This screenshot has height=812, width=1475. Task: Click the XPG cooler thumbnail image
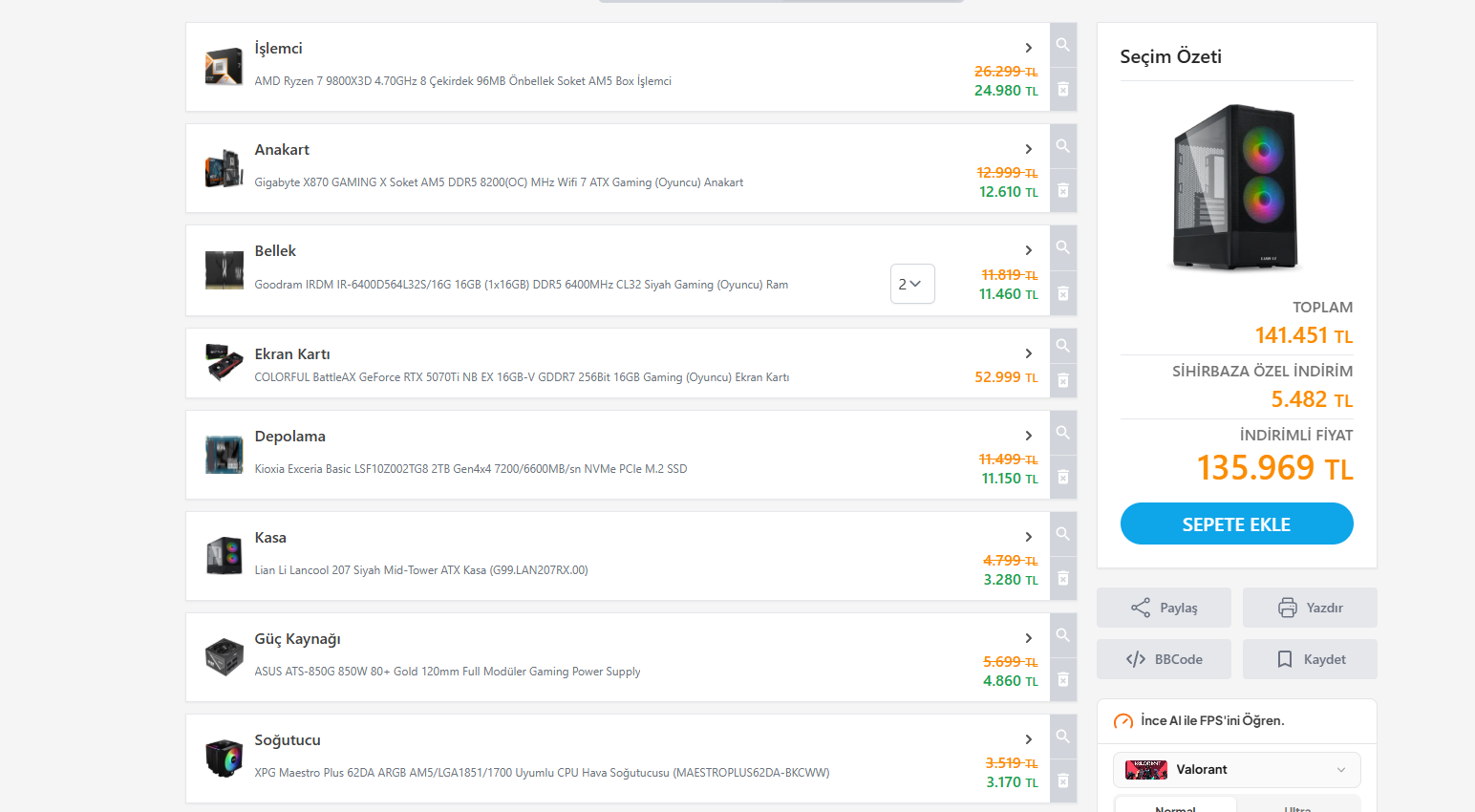point(224,759)
